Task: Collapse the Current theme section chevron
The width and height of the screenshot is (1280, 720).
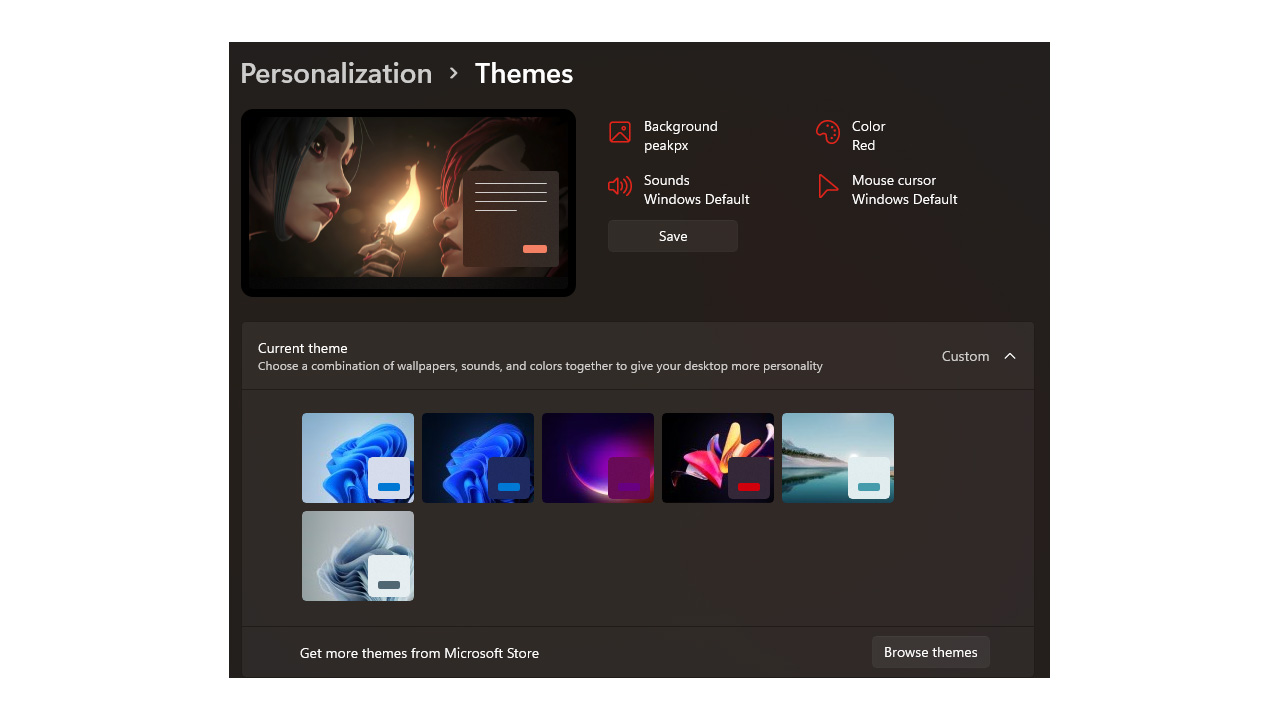Action: point(1010,356)
